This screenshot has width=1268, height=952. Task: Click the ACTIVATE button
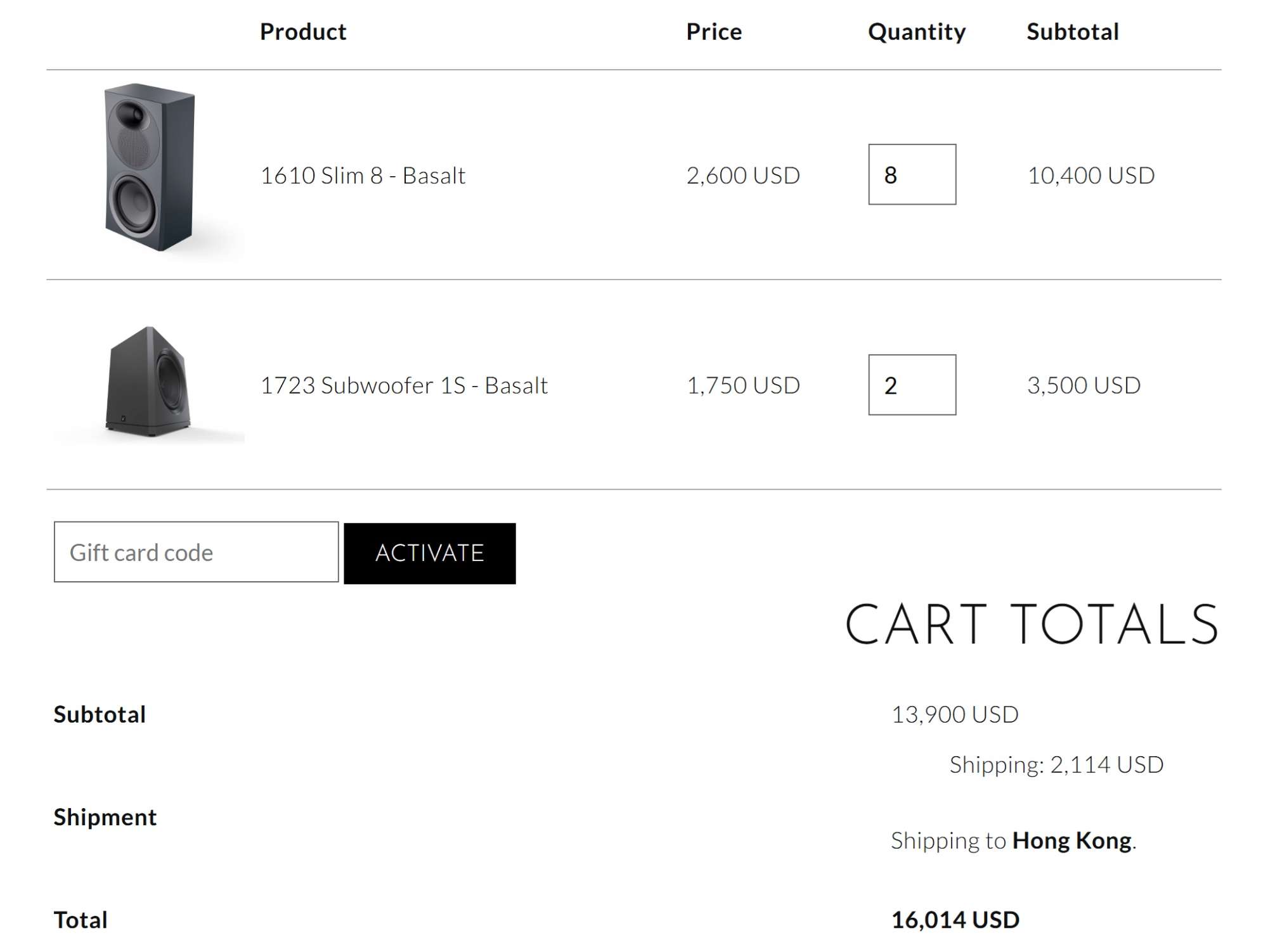430,553
